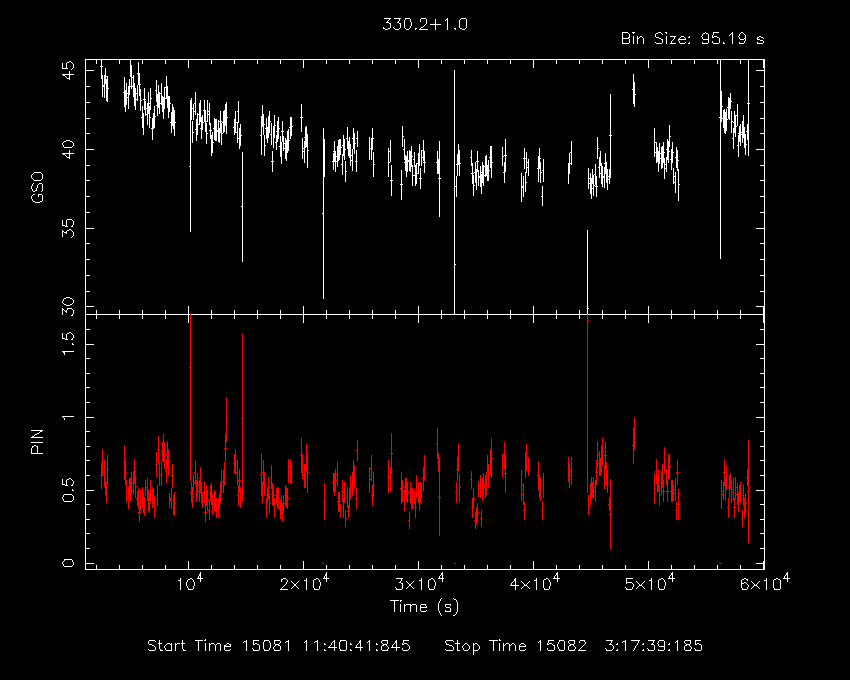Image resolution: width=850 pixels, height=680 pixels.
Task: Click the time axis label 3×10^4
Action: (420, 583)
